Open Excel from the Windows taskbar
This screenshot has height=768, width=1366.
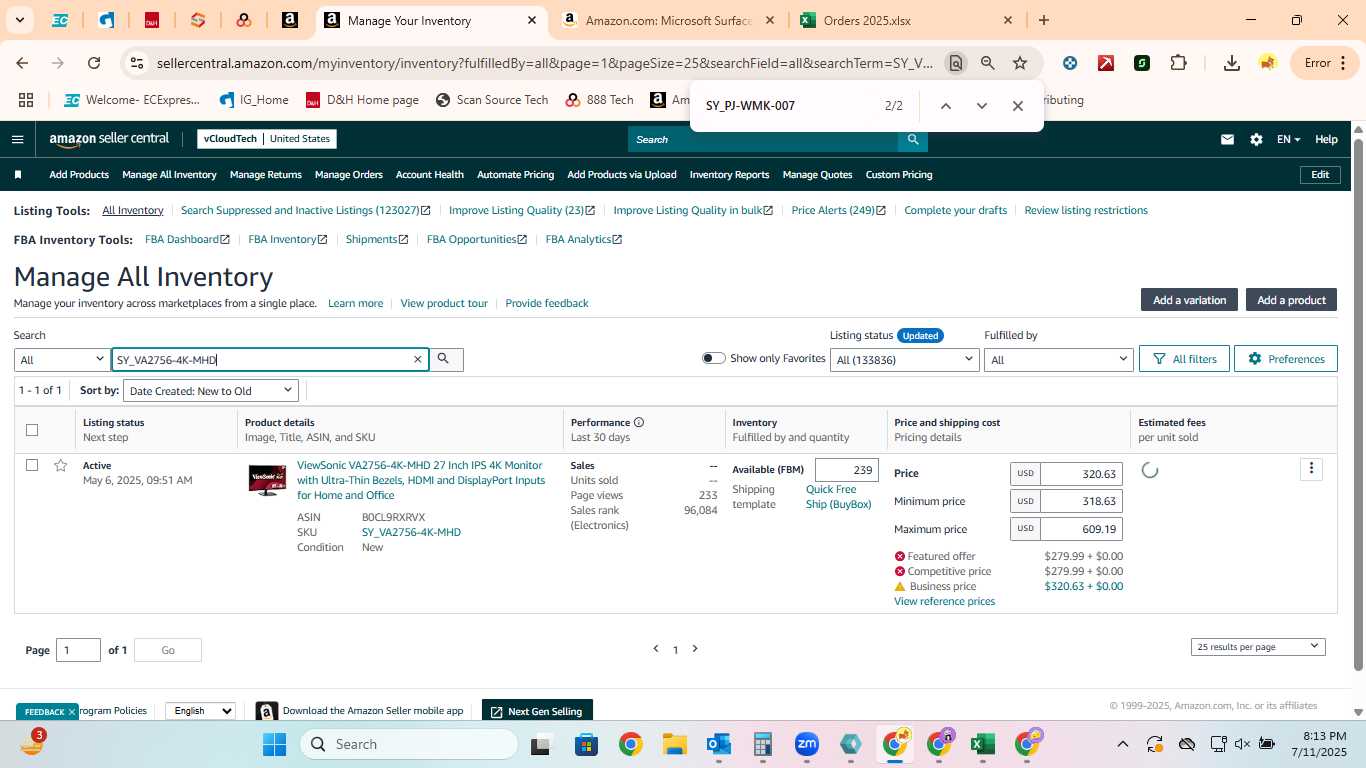point(982,744)
